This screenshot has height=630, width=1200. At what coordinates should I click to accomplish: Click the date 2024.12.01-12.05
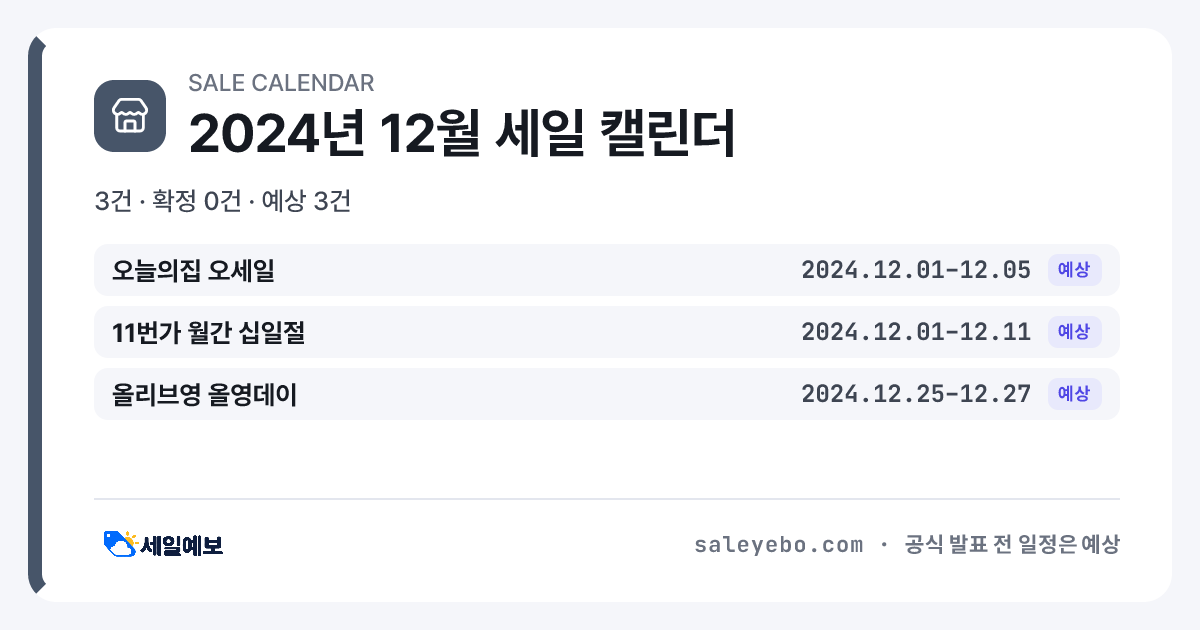coord(916,270)
